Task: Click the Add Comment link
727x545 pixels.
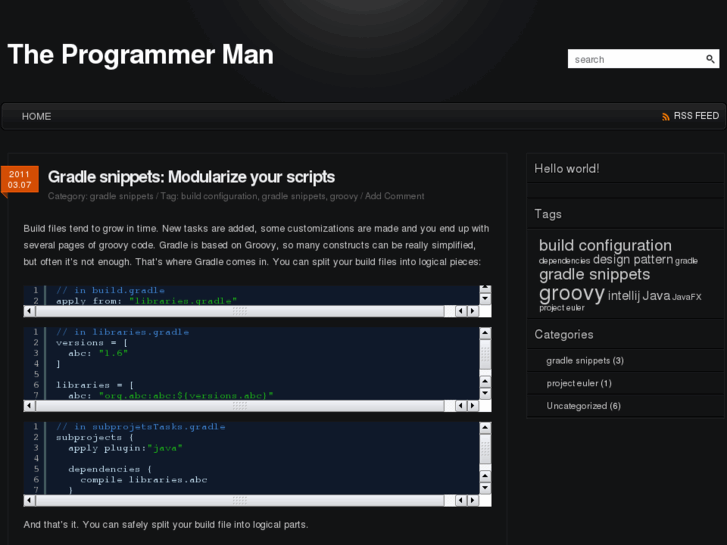Action: (x=395, y=196)
